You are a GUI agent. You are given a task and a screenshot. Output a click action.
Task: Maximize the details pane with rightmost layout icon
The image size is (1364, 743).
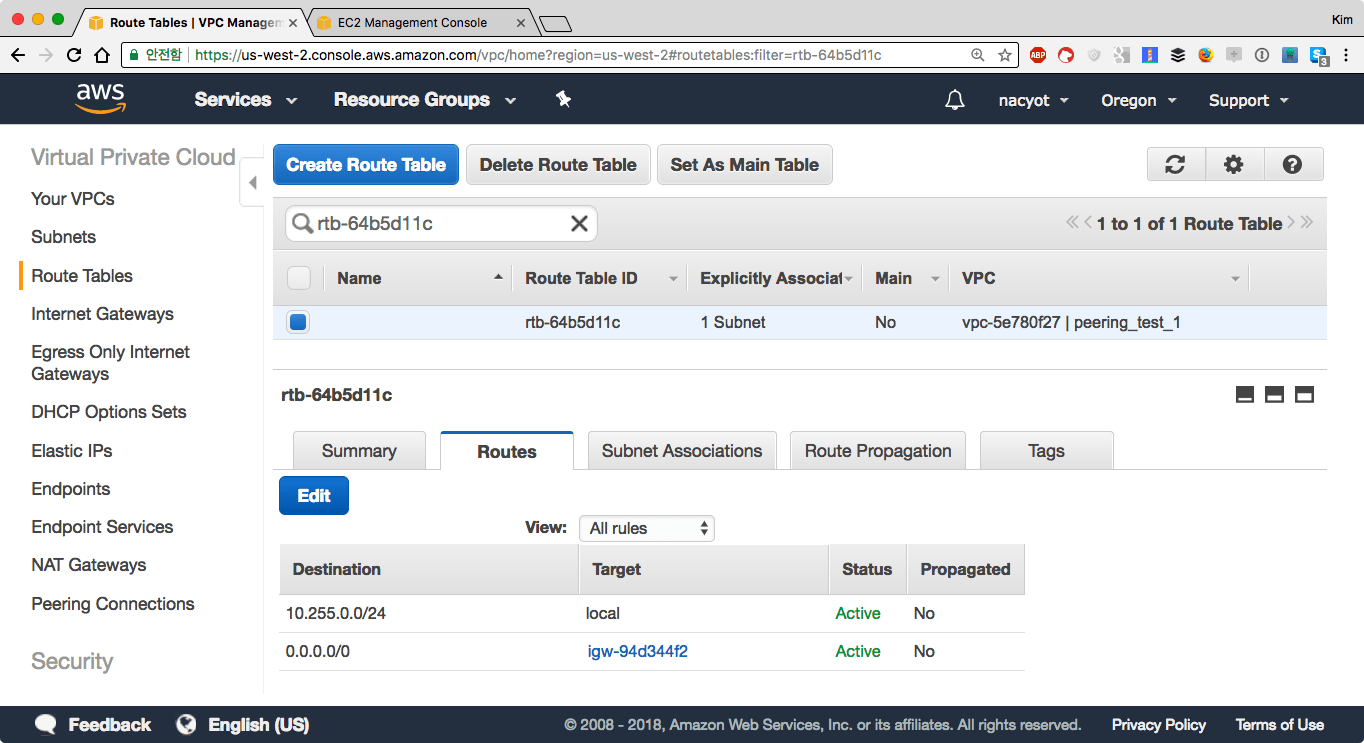pyautogui.click(x=1304, y=395)
